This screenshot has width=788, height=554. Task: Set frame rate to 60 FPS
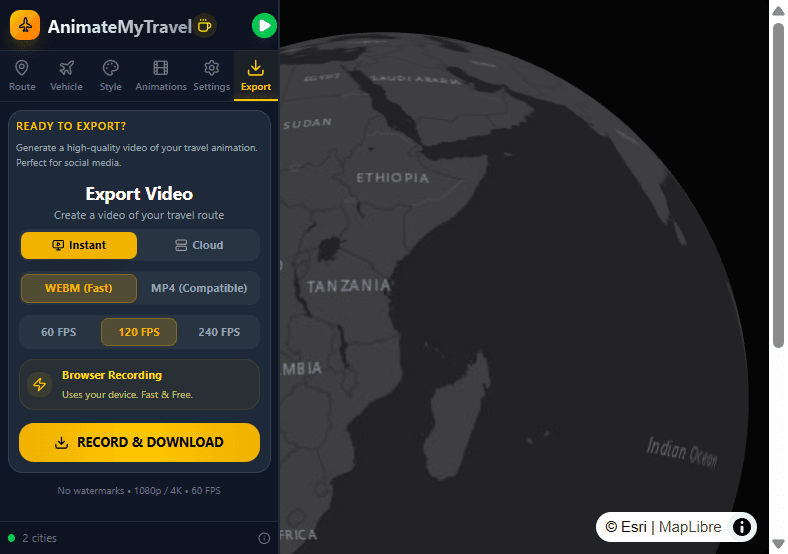pos(59,332)
